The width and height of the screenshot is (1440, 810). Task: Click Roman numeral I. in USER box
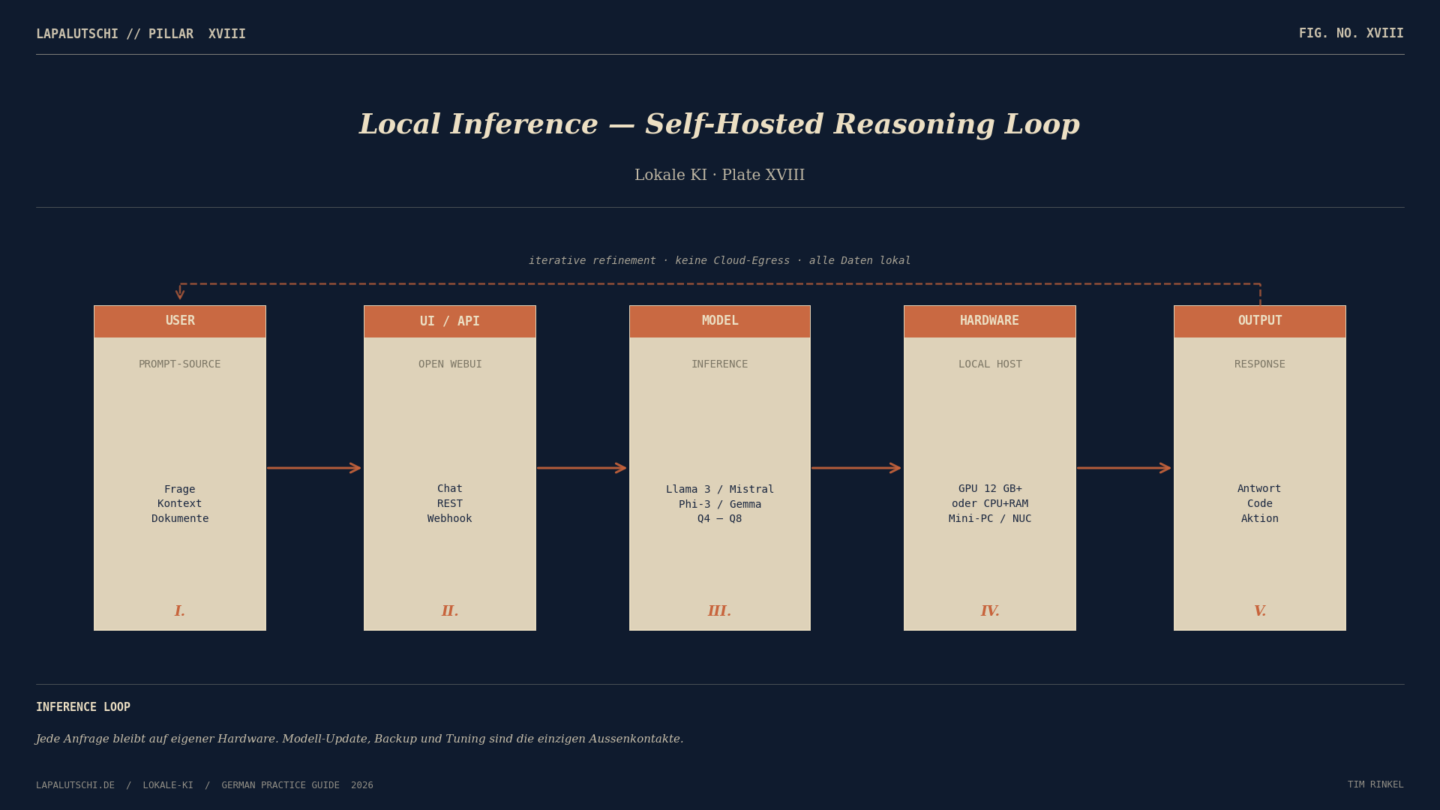180,611
